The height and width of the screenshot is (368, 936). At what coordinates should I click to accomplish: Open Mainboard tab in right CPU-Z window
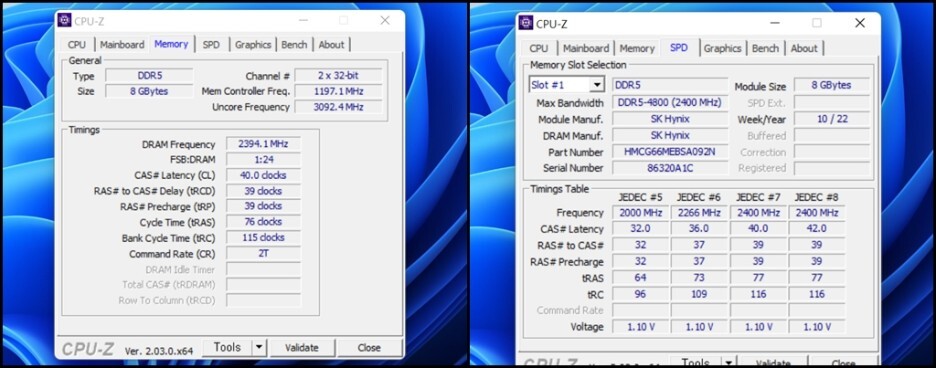pyautogui.click(x=586, y=48)
